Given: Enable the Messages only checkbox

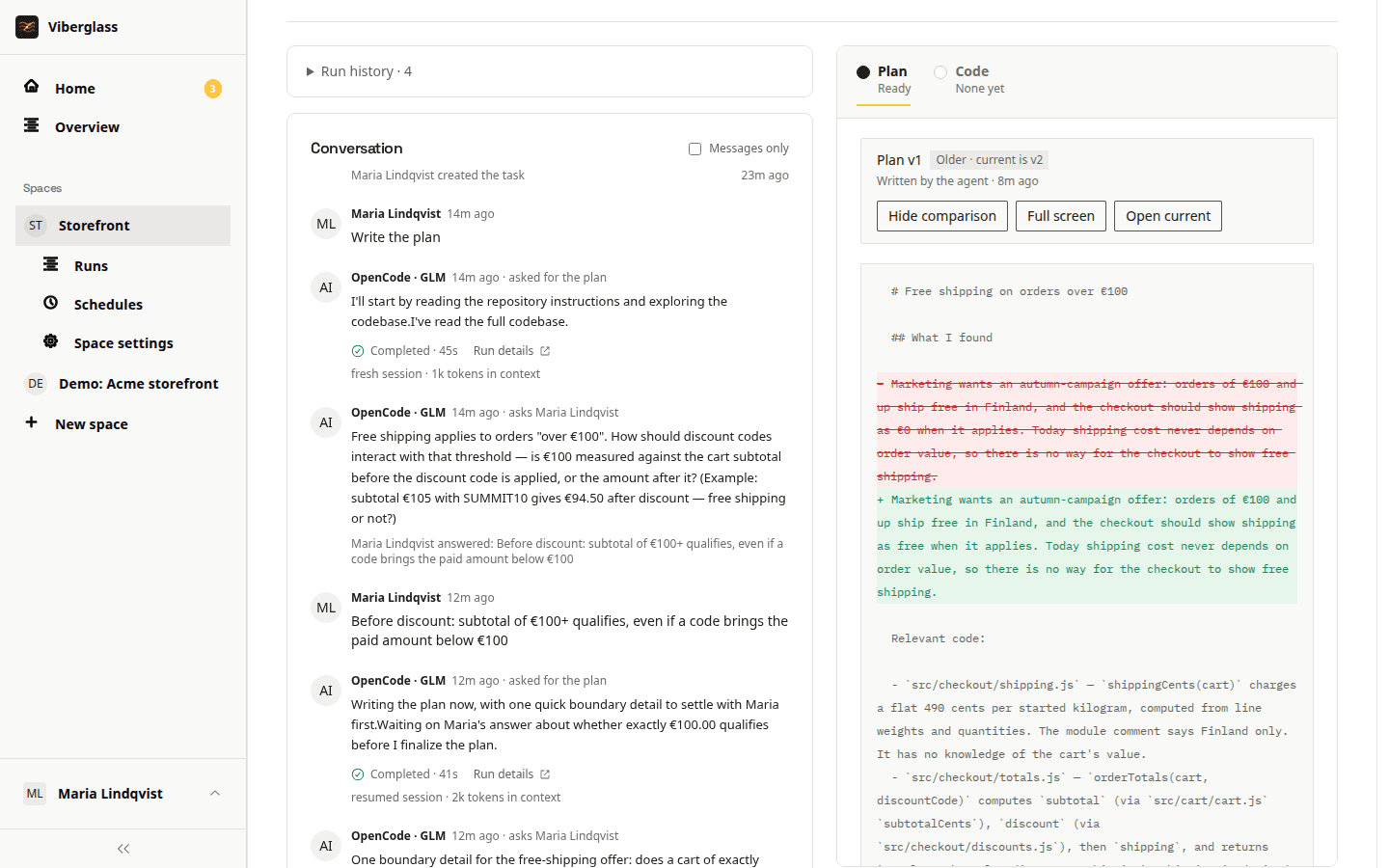Looking at the screenshot, I should pyautogui.click(x=694, y=149).
